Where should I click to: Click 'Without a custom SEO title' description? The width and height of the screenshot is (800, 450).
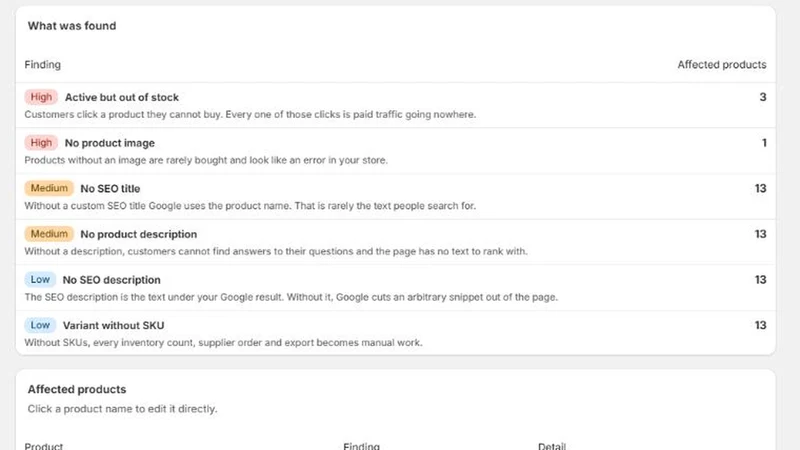[250, 206]
